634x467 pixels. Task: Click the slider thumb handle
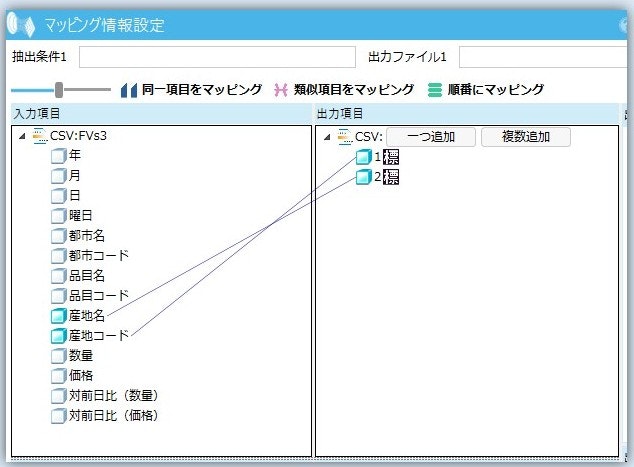(x=59, y=90)
